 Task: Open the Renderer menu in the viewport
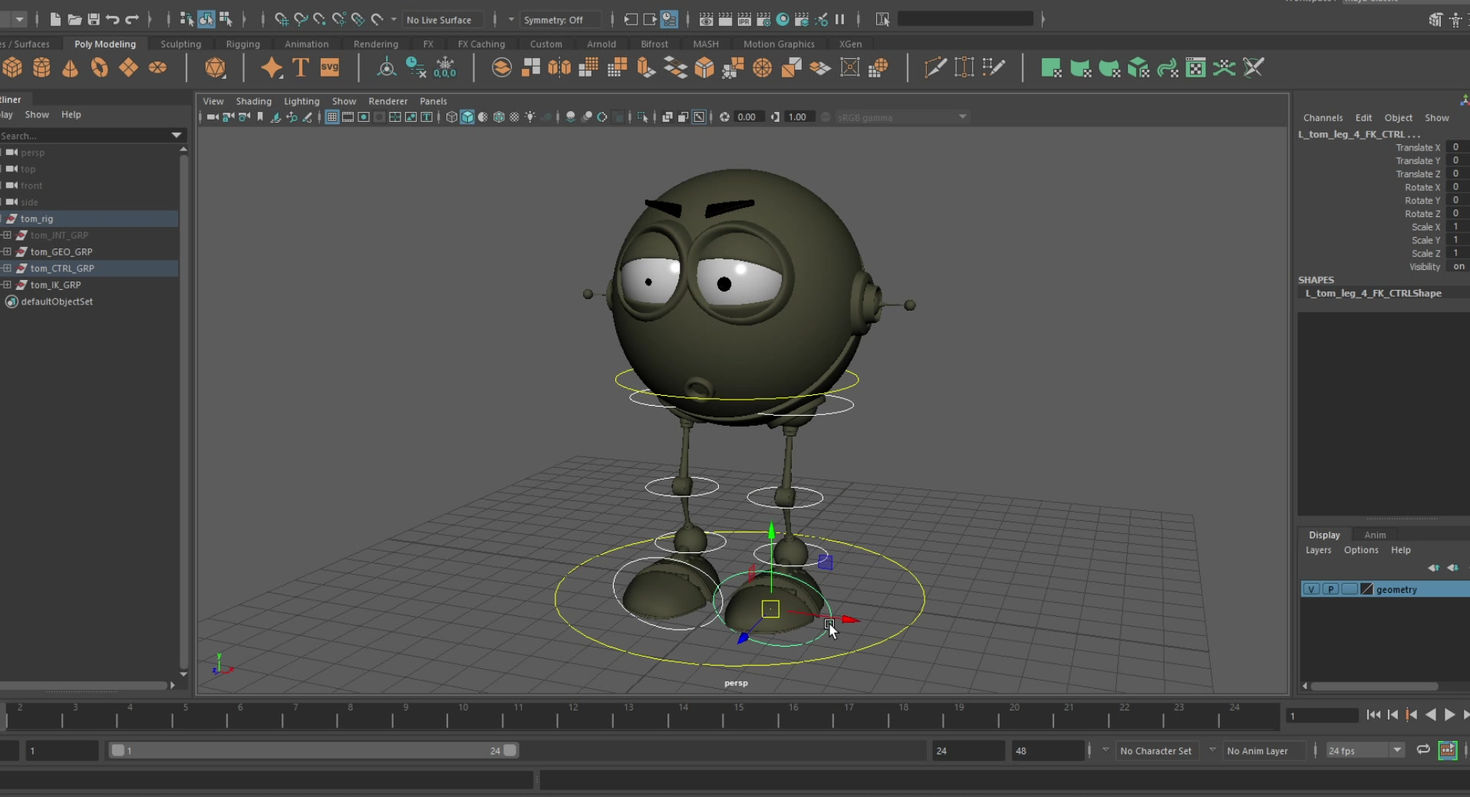click(x=387, y=101)
